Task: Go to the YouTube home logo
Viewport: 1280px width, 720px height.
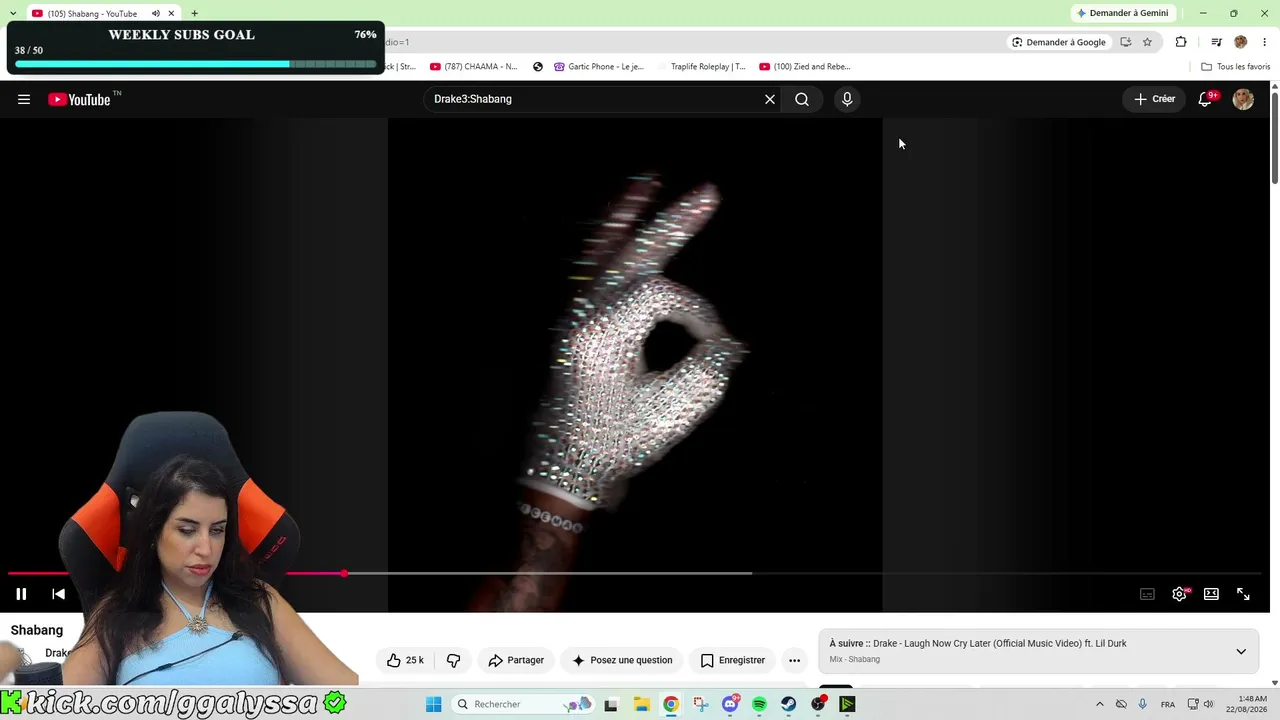Action: [x=79, y=99]
